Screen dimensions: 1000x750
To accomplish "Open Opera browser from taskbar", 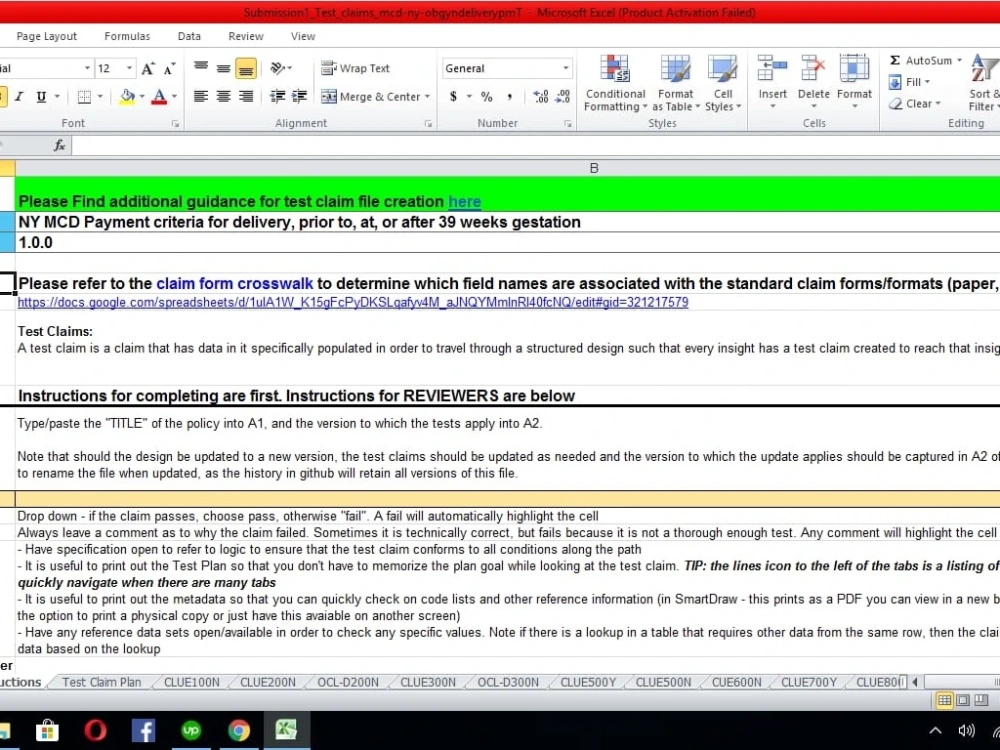I will (96, 730).
